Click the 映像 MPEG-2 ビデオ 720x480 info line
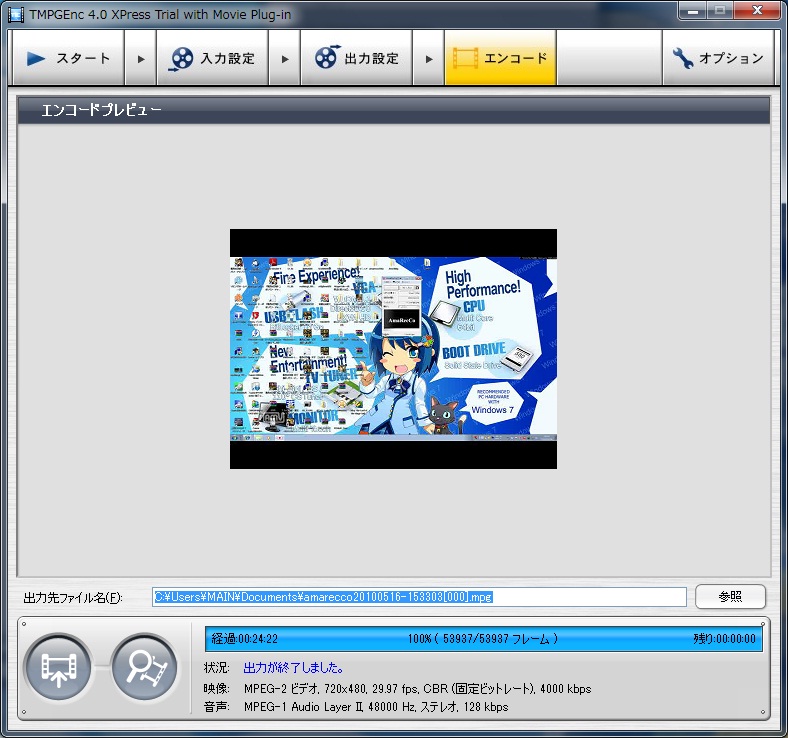The height and width of the screenshot is (738, 788). coord(398,688)
